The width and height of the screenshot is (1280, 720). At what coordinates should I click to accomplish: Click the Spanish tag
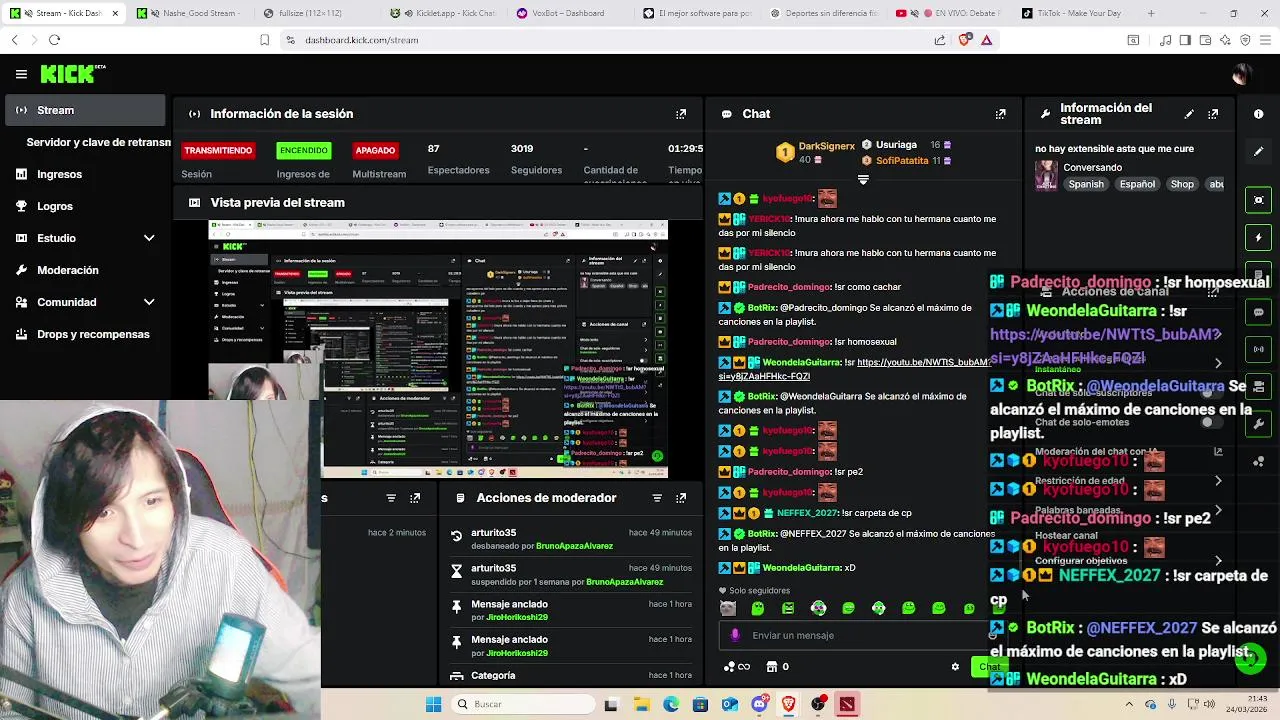pos(1086,184)
